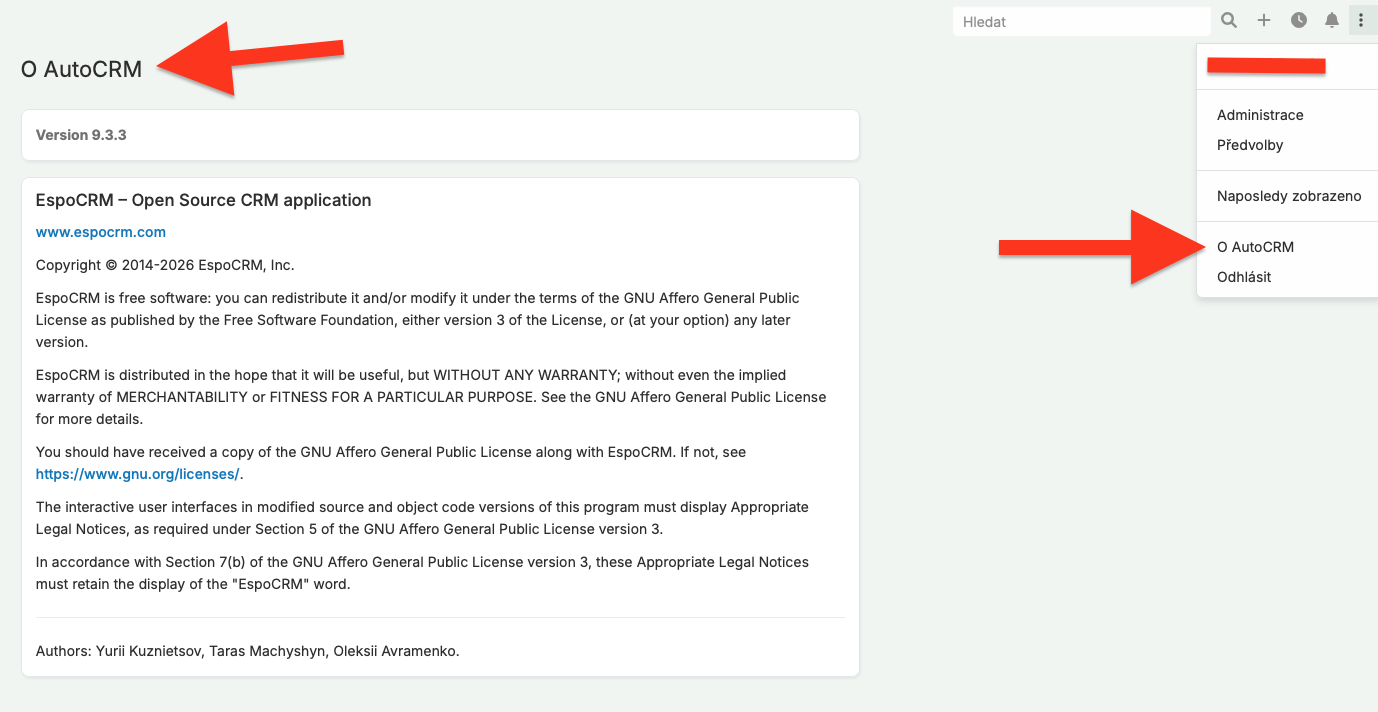Select O AutoCRM in the dropdown menu
This screenshot has height=712, width=1378.
(x=1255, y=247)
